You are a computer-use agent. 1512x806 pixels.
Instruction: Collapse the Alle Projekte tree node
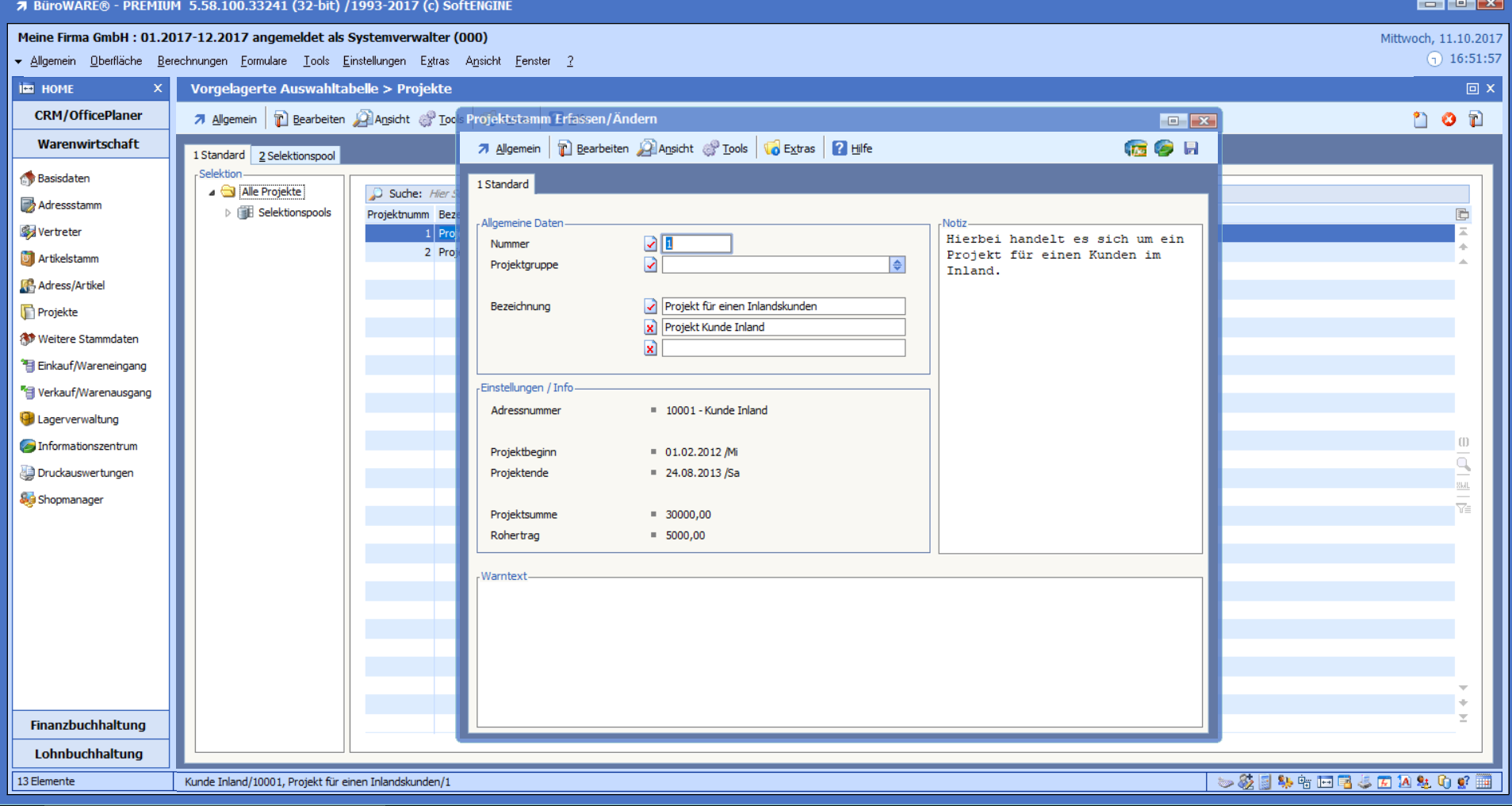click(x=212, y=192)
